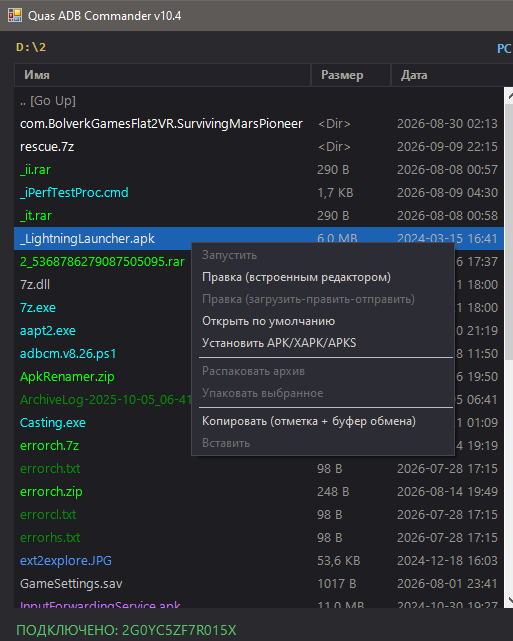Click the D:\2 path field
The image size is (513, 641).
coord(31,47)
